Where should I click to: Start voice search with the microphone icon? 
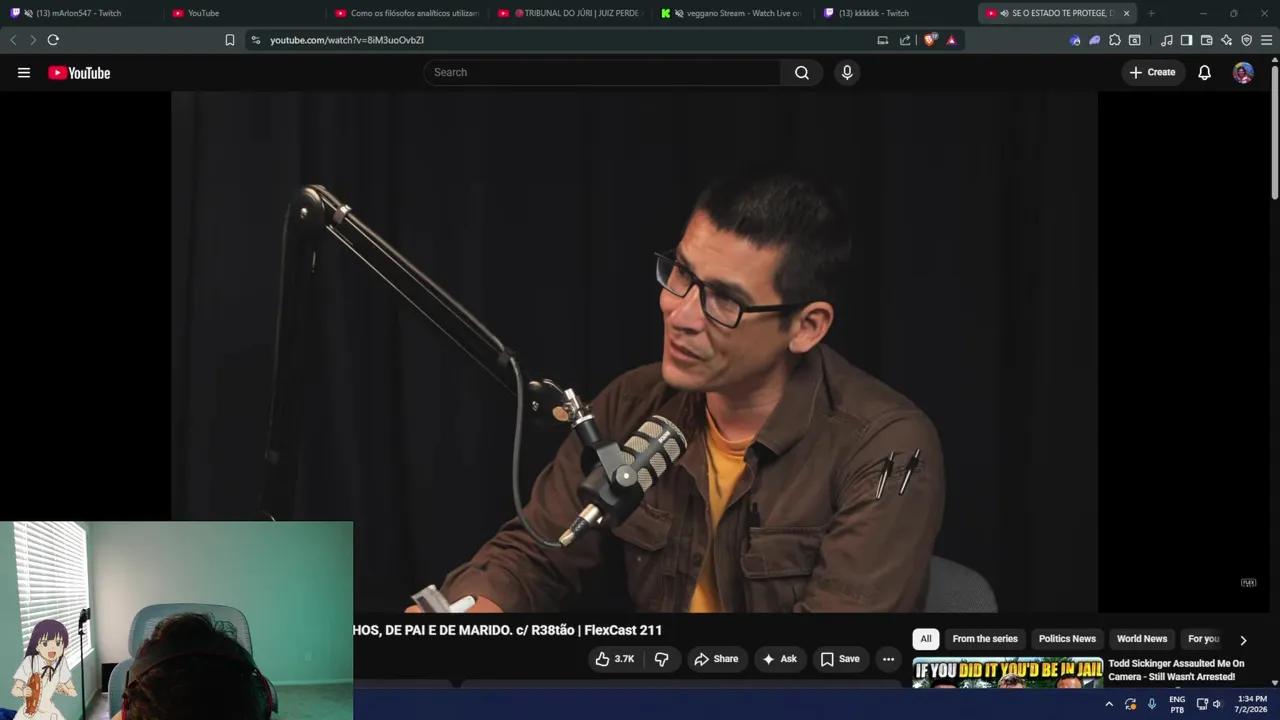click(847, 72)
